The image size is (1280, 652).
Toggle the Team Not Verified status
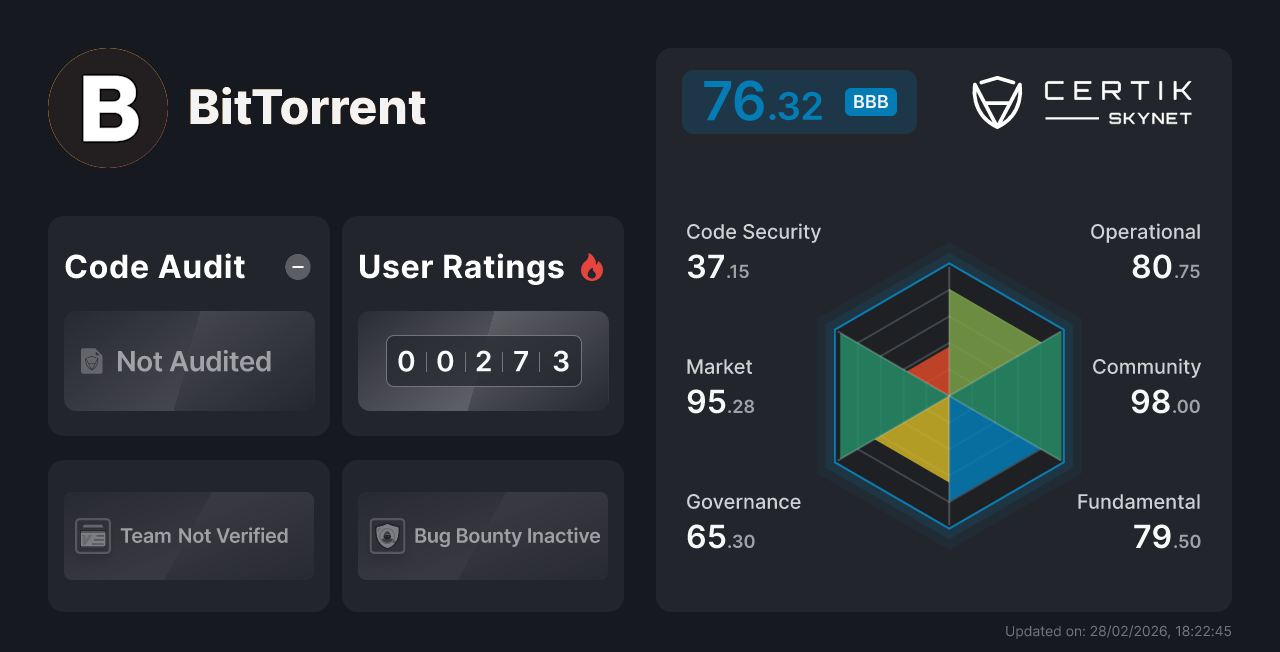pyautogui.click(x=188, y=536)
